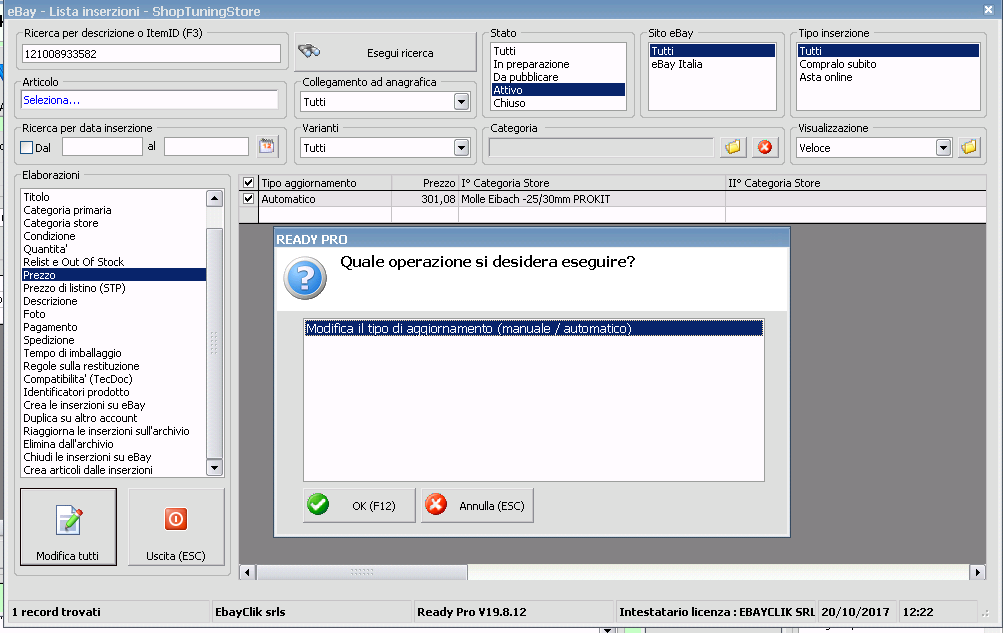This screenshot has width=1003, height=633.
Task: Select Compralo subito insertion type
Action: pos(888,64)
